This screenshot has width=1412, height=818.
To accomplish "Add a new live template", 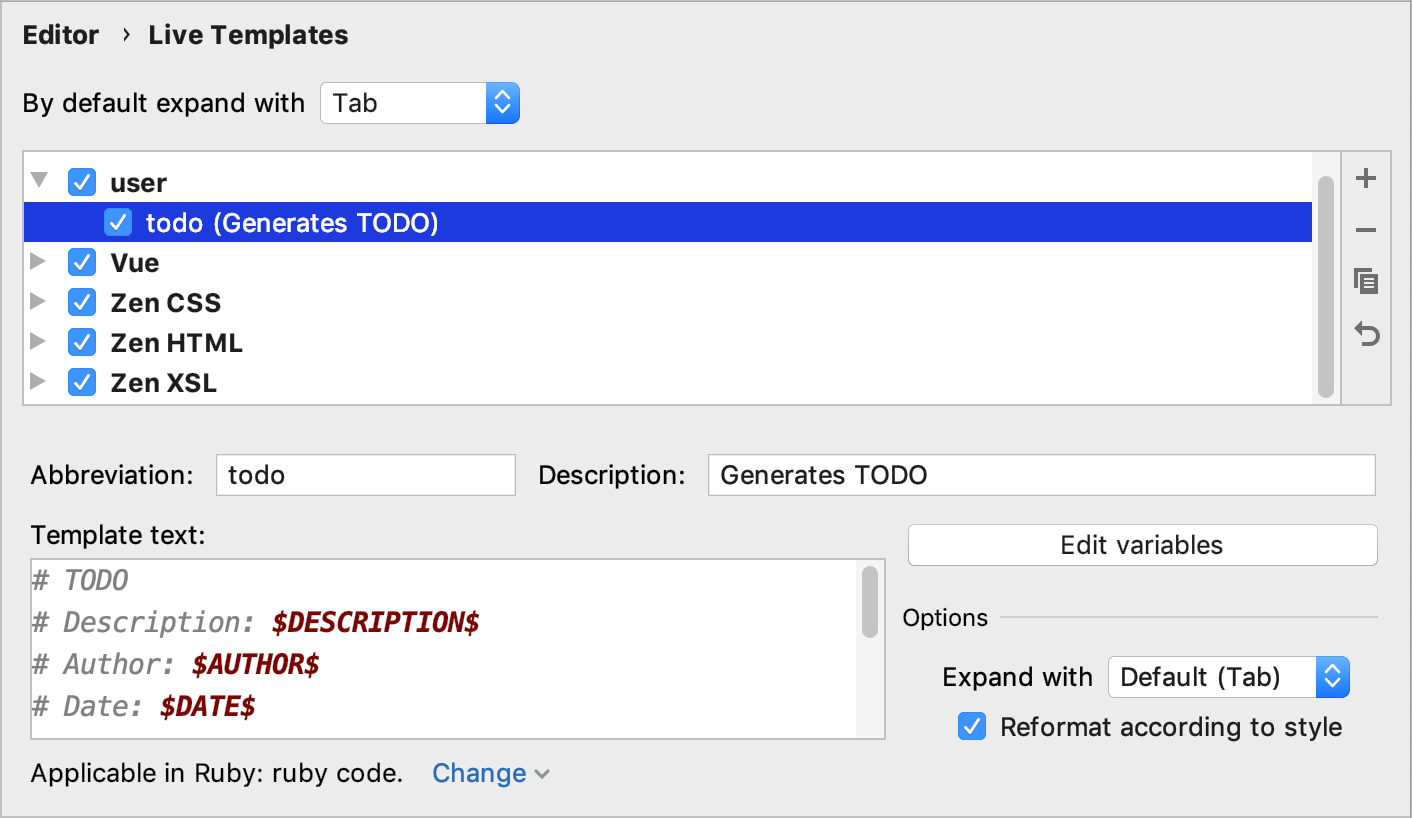I will pyautogui.click(x=1365, y=178).
